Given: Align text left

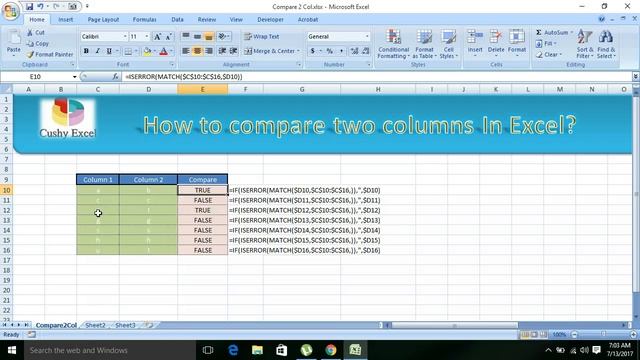Looking at the screenshot, I should tap(186, 51).
